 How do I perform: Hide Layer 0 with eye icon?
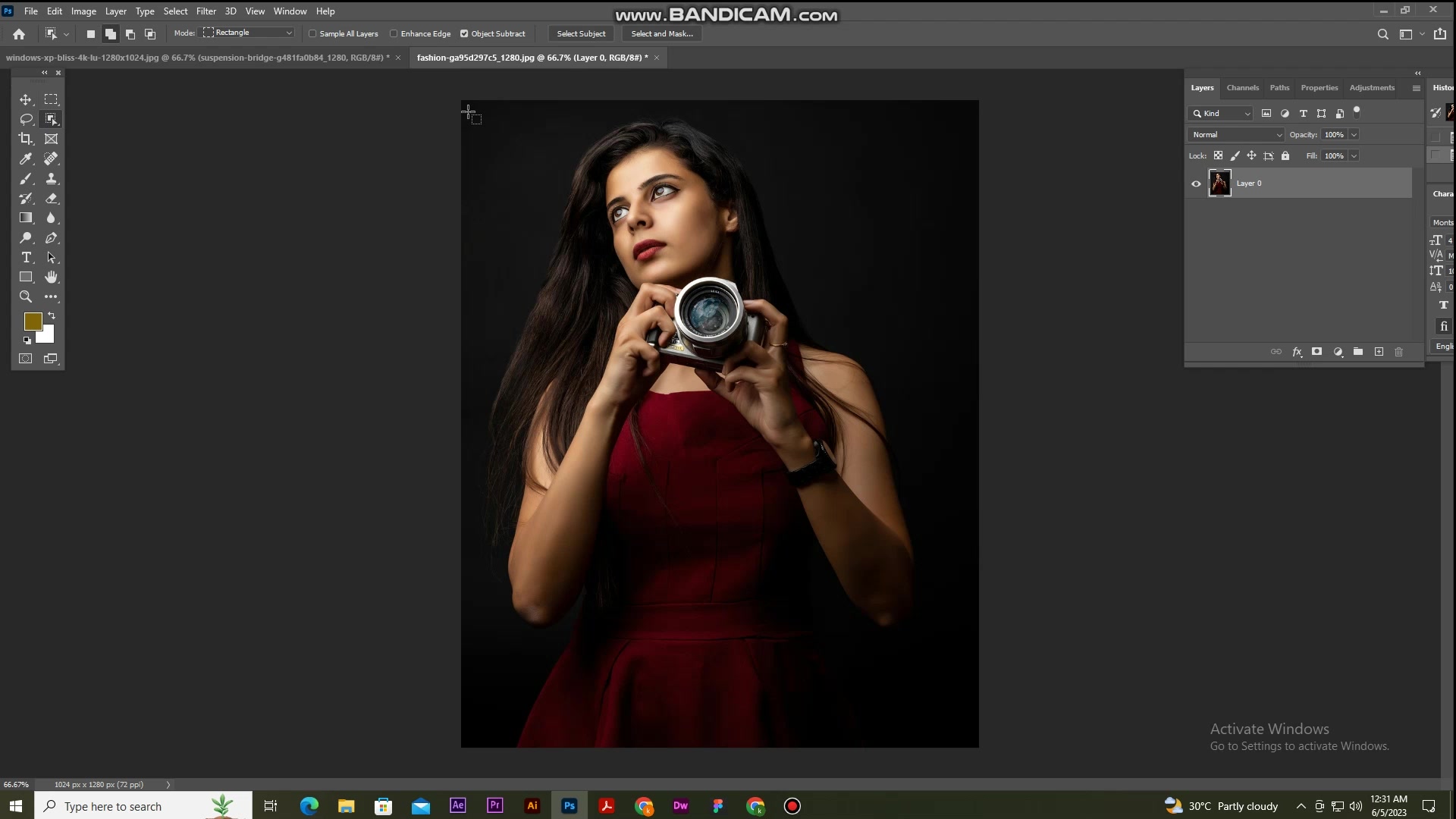coord(1197,184)
